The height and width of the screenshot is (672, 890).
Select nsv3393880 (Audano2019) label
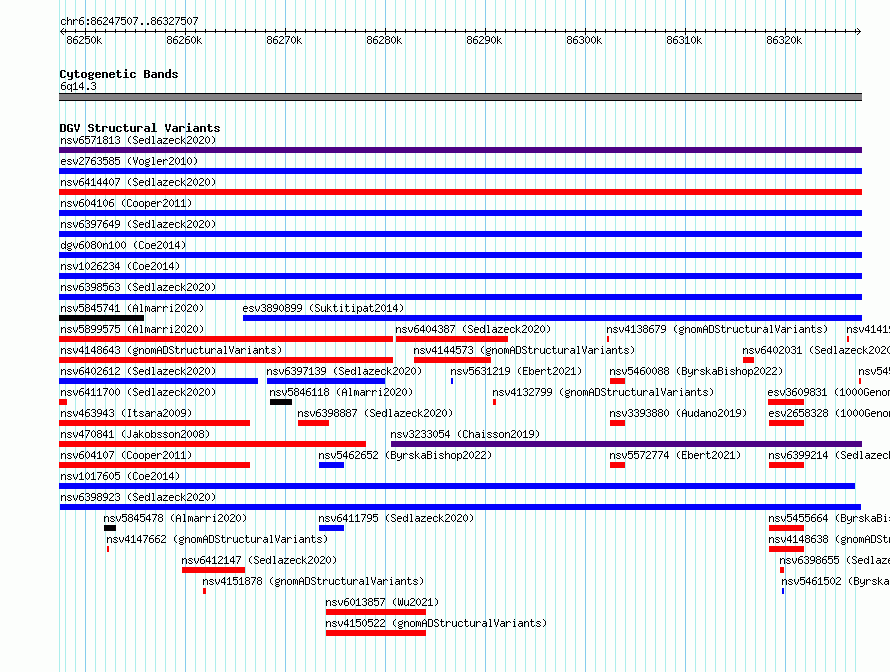678,413
